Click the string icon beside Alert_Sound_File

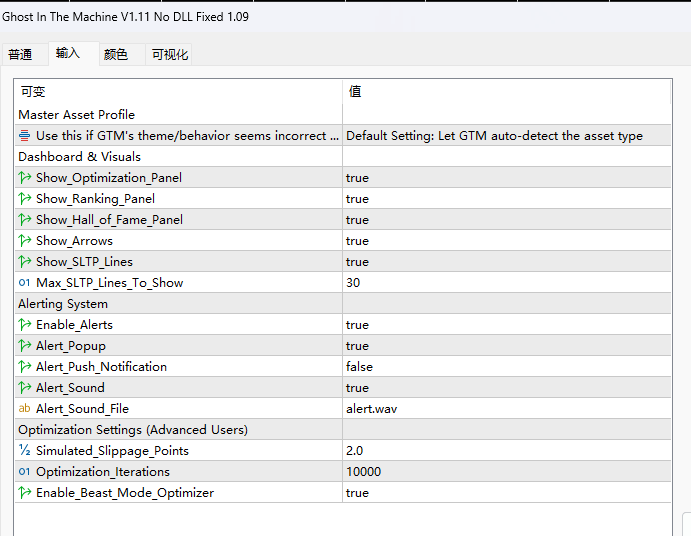tap(25, 409)
